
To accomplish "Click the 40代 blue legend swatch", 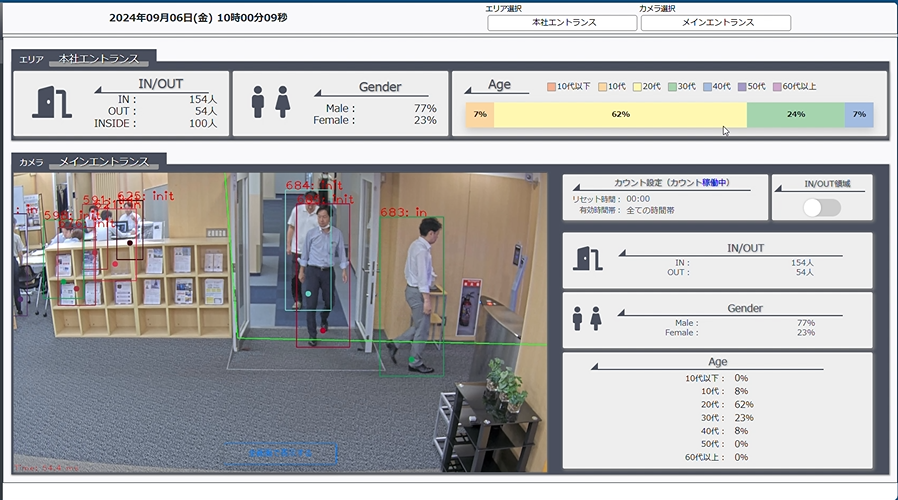I will click(708, 87).
